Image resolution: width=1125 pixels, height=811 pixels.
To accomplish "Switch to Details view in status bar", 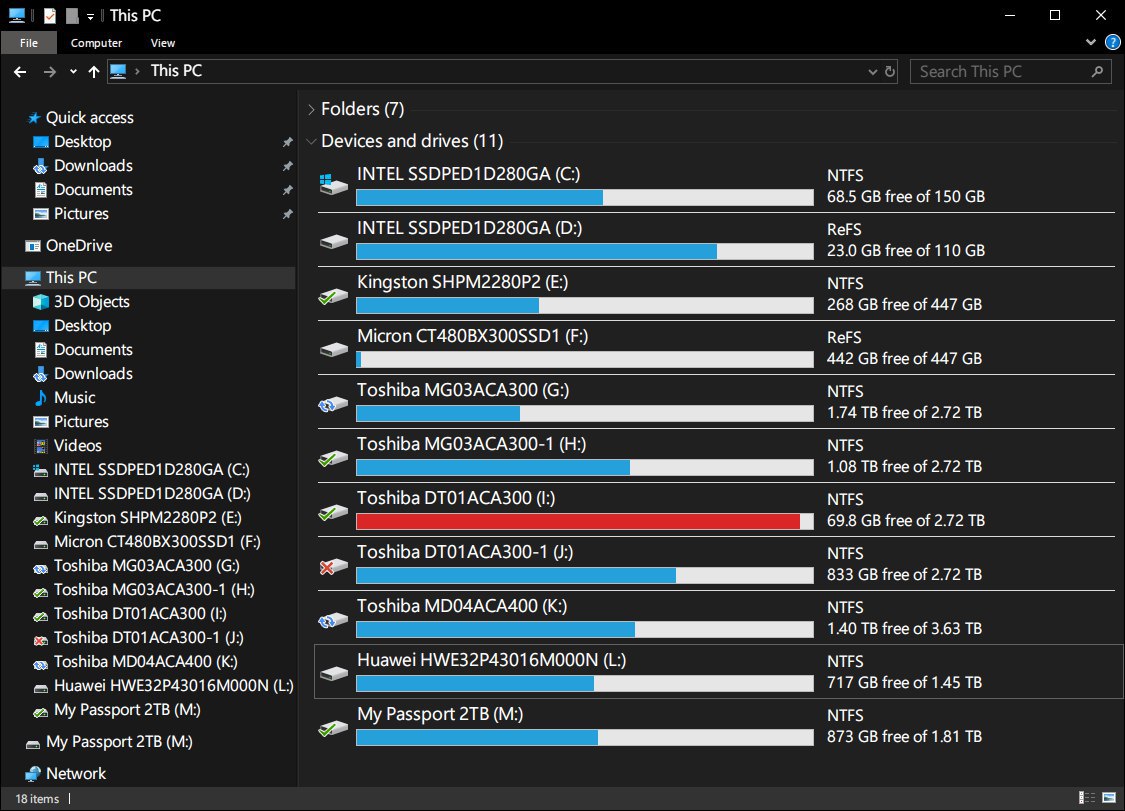I will (x=1087, y=797).
